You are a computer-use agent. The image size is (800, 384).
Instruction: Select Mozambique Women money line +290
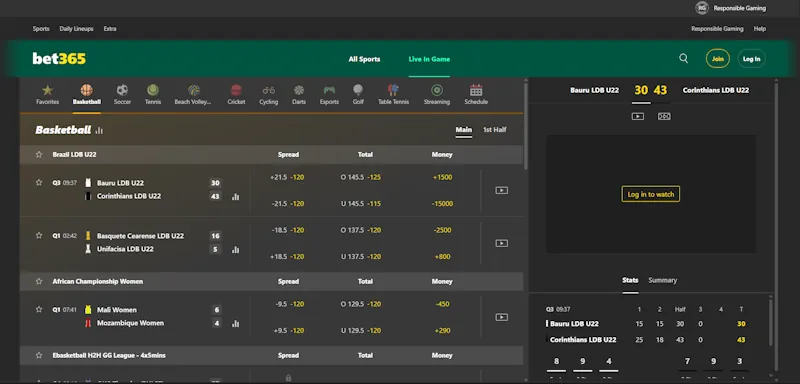point(442,330)
